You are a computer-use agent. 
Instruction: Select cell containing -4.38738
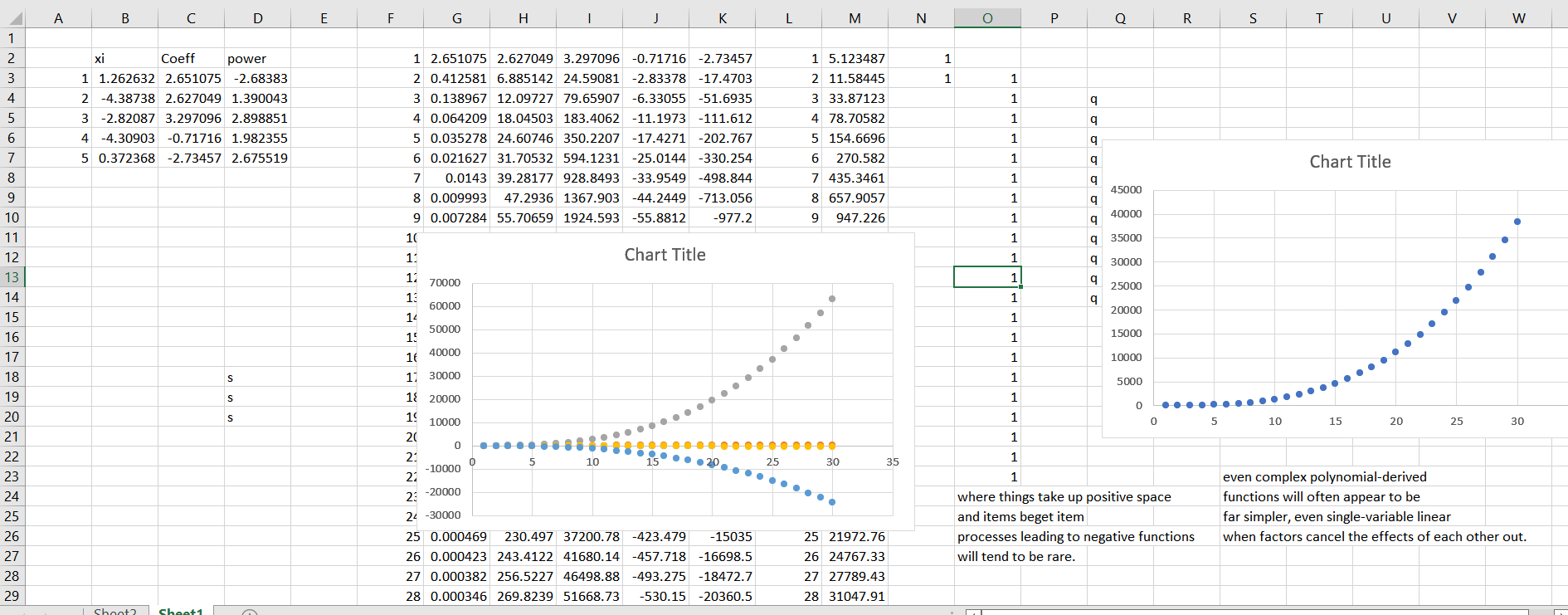[x=124, y=98]
